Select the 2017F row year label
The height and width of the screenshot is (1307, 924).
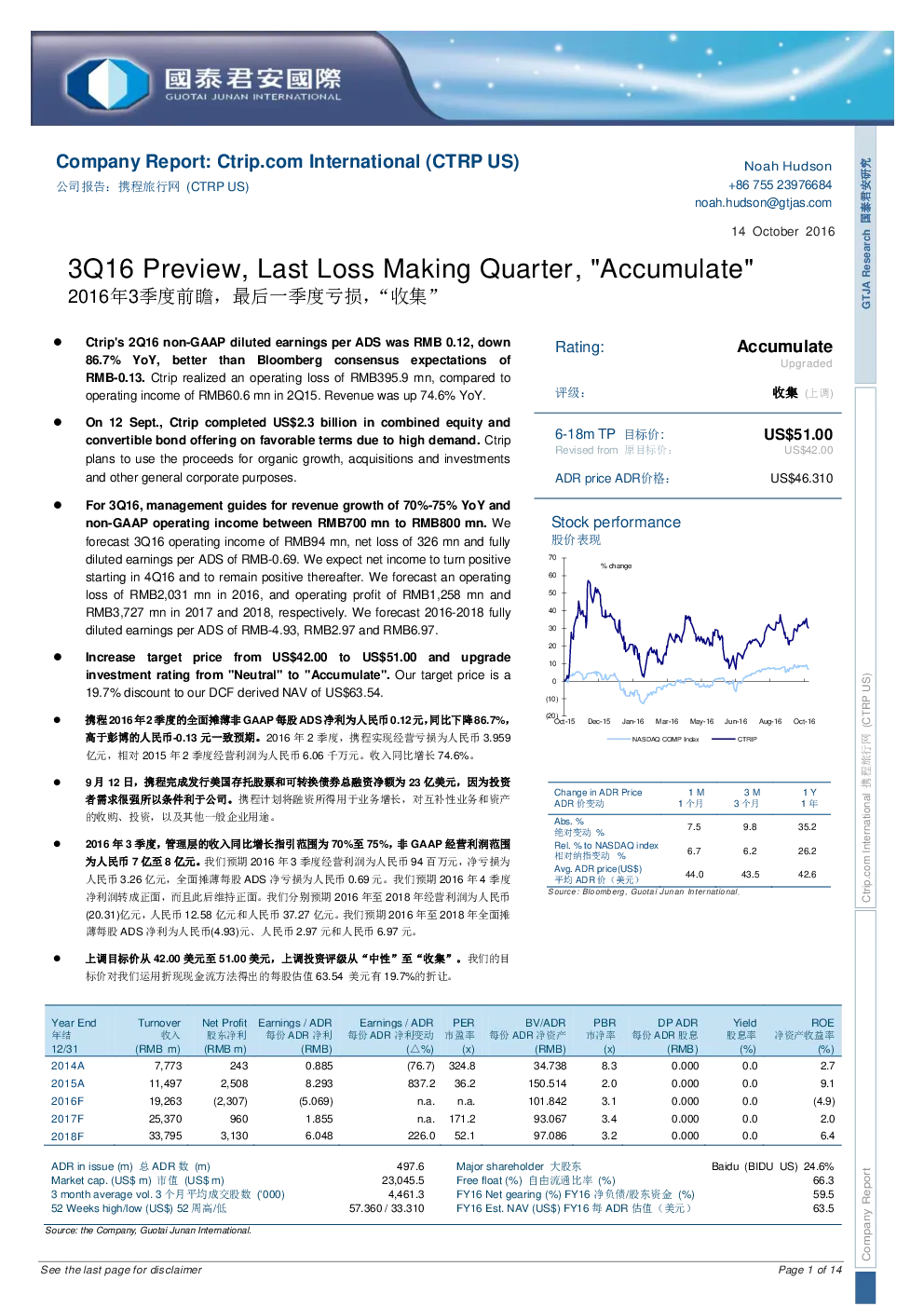tap(67, 1119)
